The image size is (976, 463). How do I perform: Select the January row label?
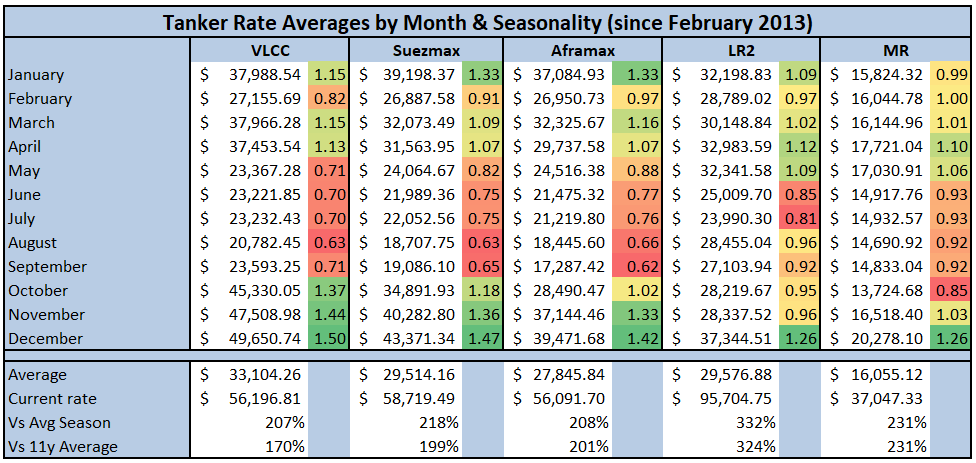tap(36, 75)
